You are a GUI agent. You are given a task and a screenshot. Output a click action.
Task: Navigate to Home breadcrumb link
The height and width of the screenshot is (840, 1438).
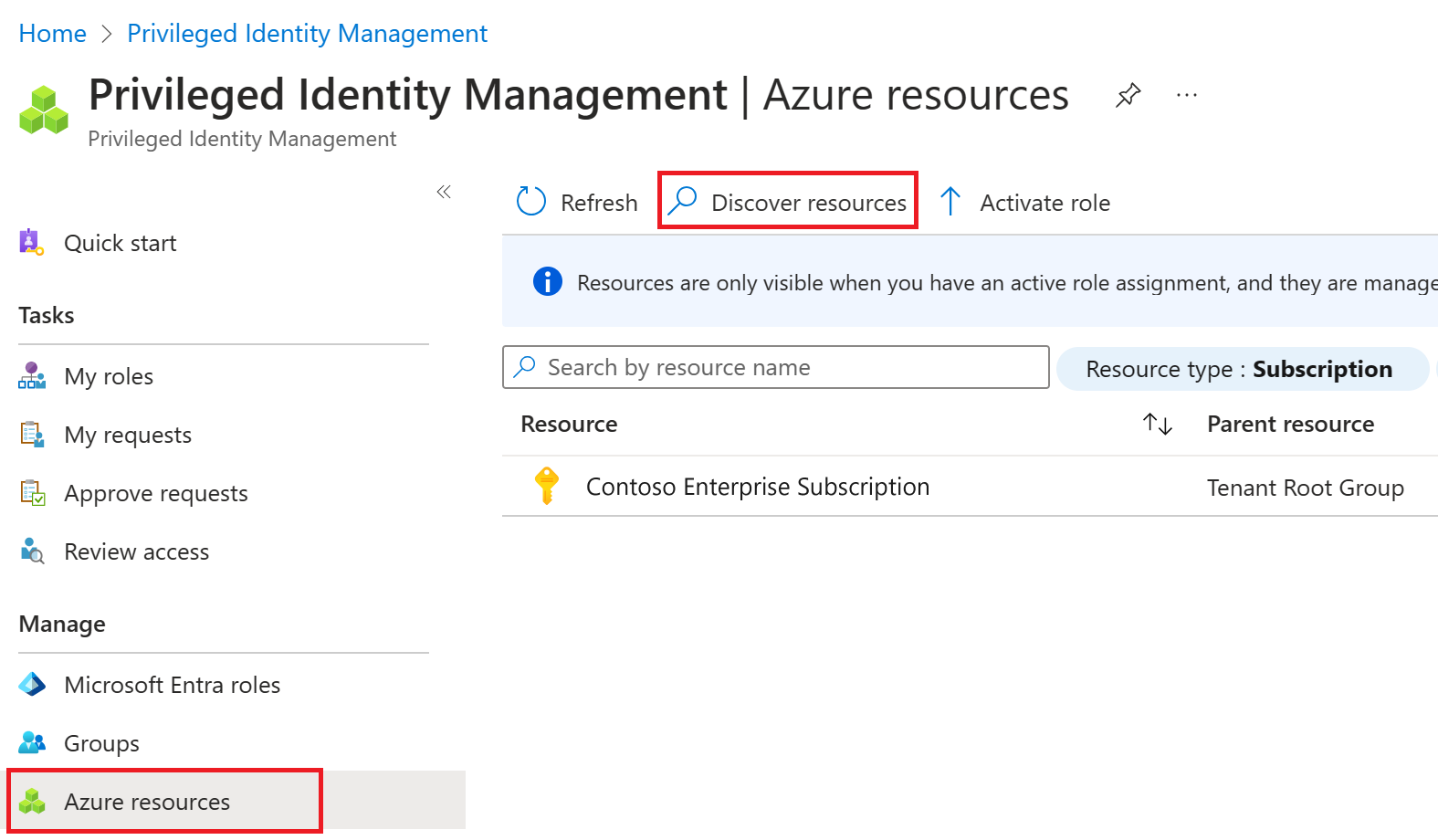click(53, 34)
